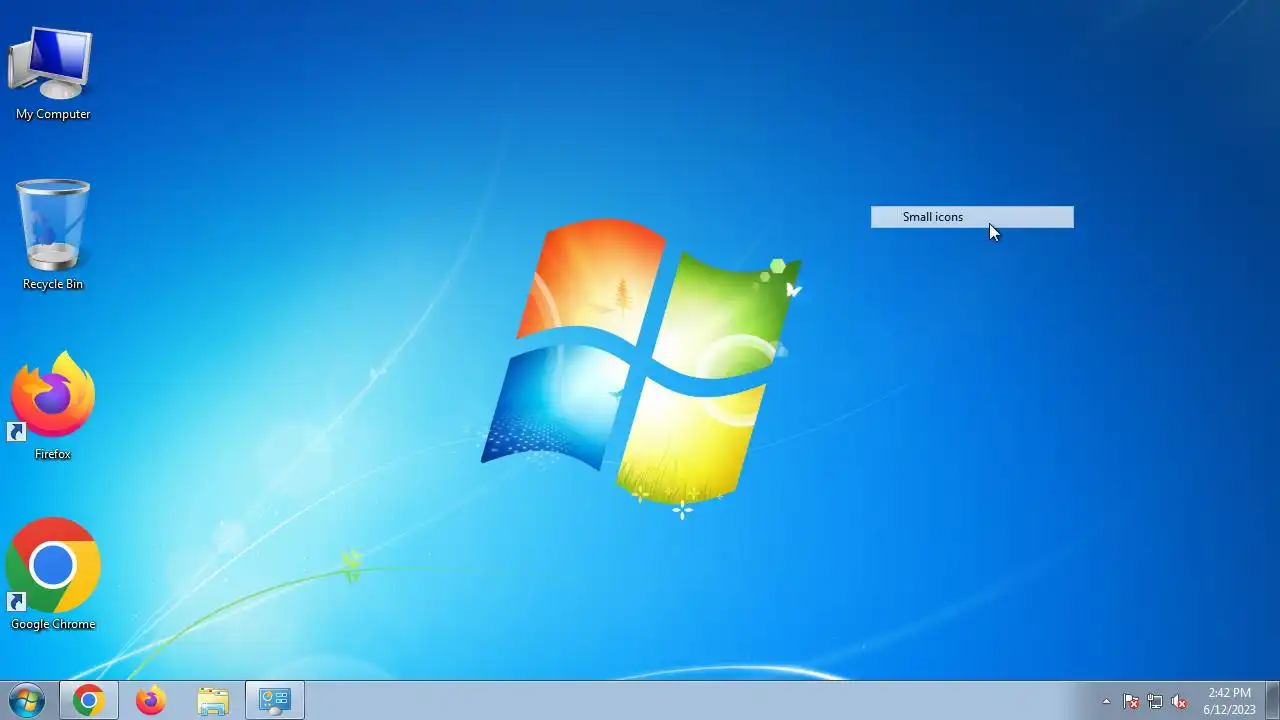This screenshot has width=1280, height=720.
Task: Click the "Firefox" desktop label text
Action: point(53,454)
